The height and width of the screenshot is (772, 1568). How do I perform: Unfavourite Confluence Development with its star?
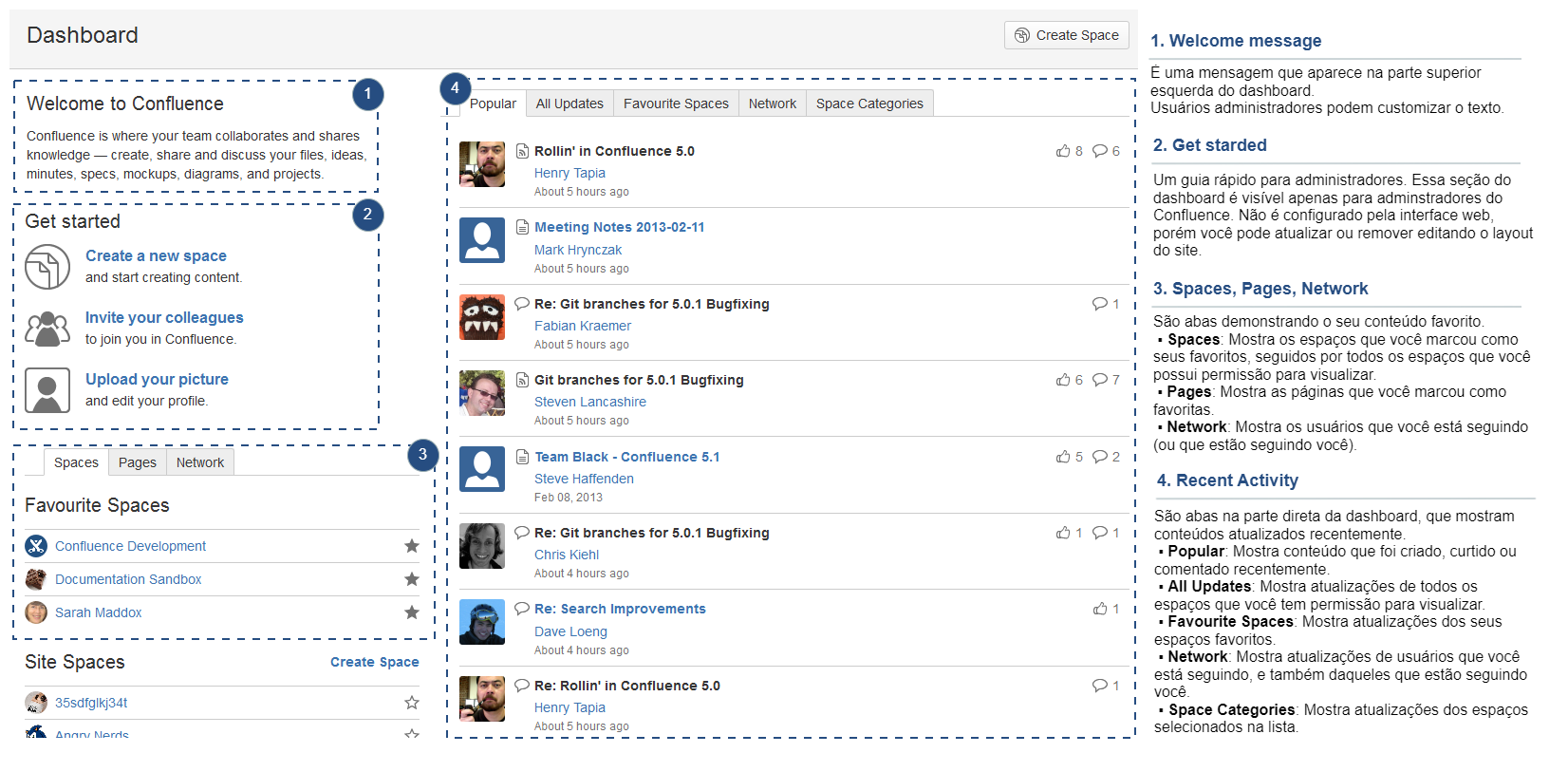pos(412,546)
